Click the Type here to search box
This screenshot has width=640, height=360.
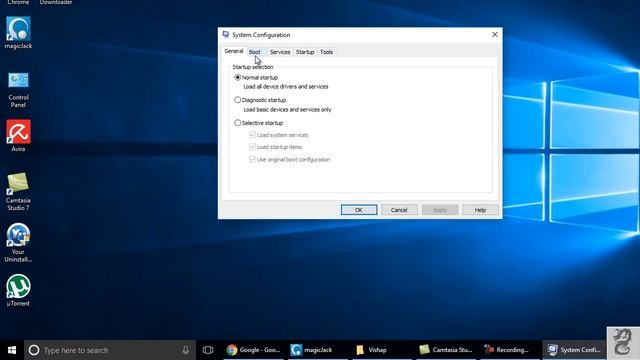[110, 350]
